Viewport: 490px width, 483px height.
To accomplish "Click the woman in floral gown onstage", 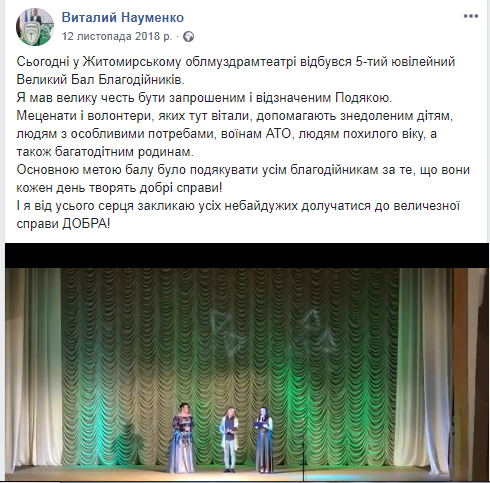I will pos(182,442).
